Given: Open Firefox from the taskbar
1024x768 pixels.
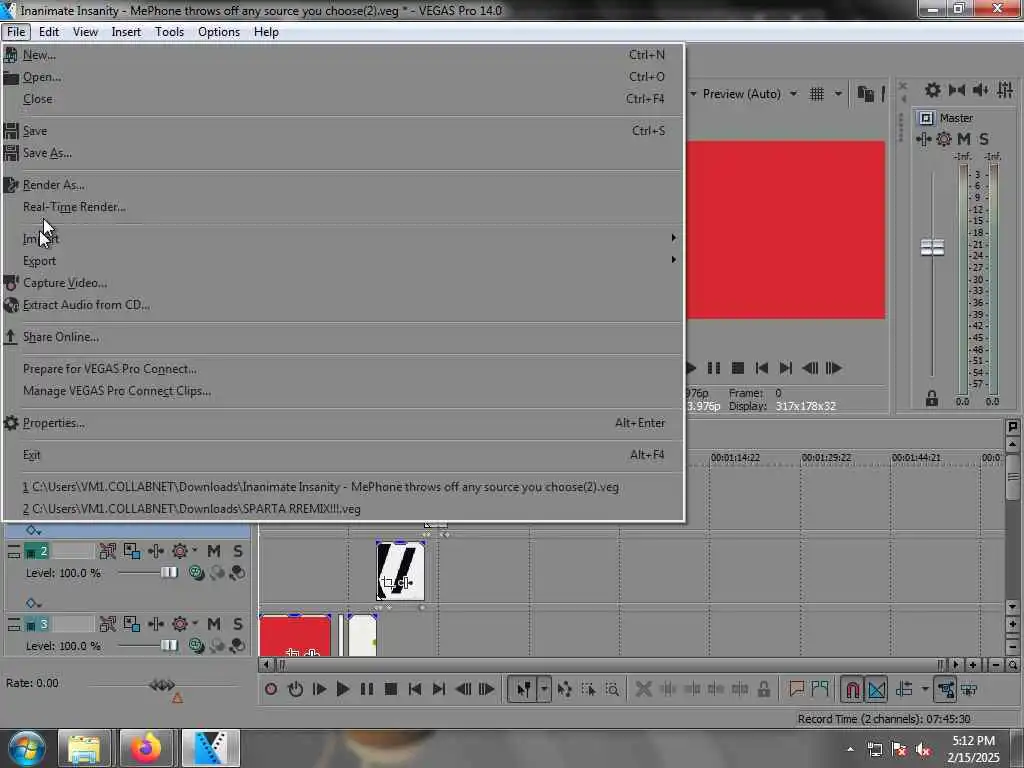Looking at the screenshot, I should 146,748.
